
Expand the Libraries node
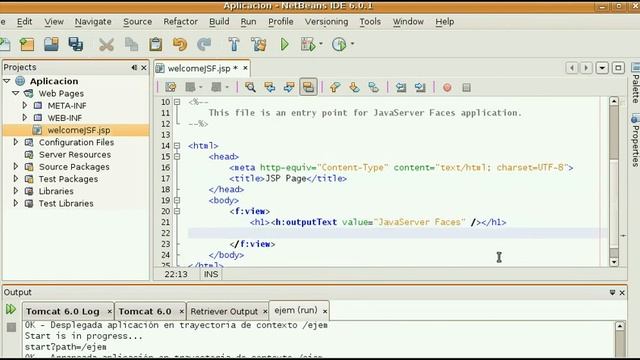pos(16,191)
